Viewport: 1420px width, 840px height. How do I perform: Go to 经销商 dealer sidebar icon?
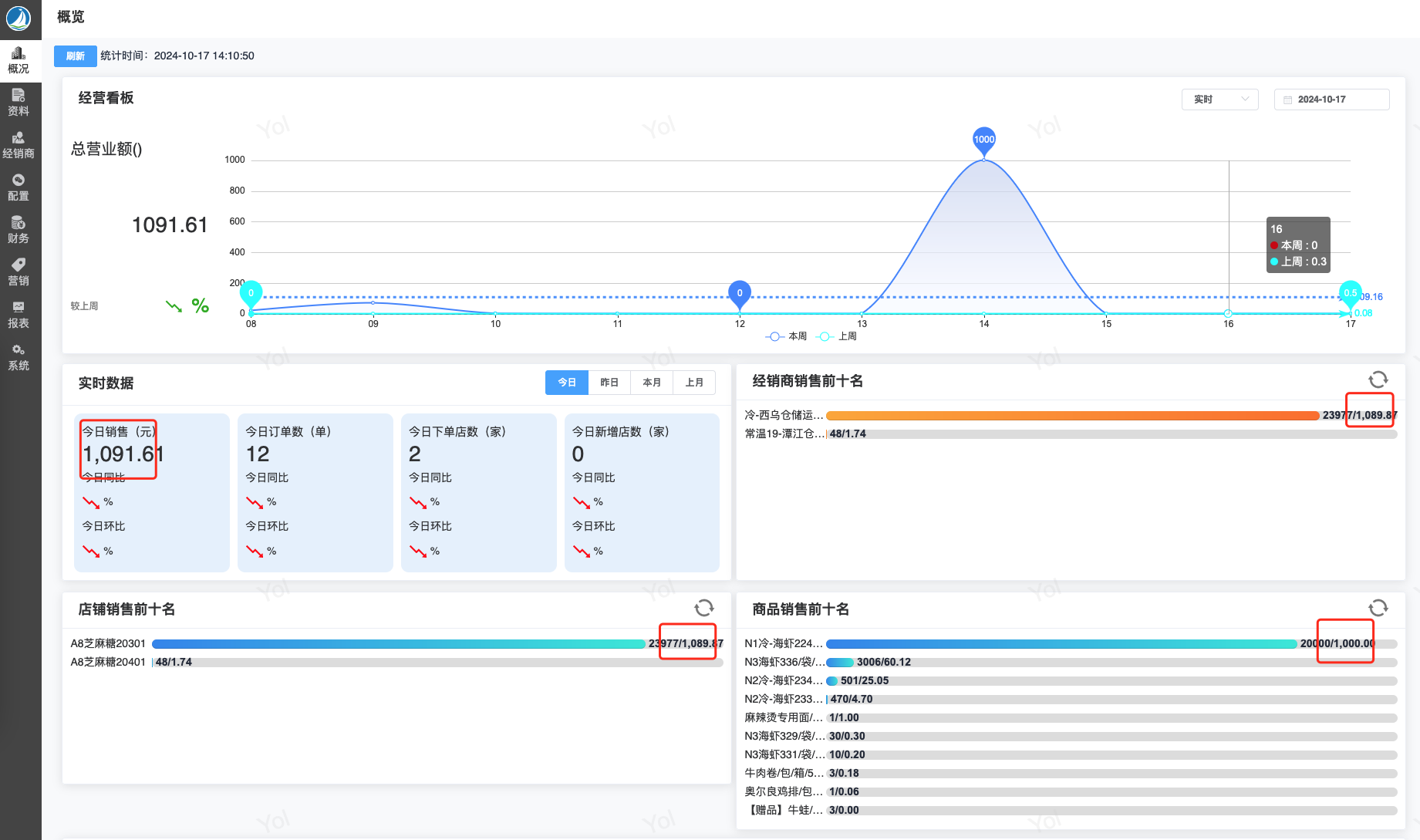point(19,145)
